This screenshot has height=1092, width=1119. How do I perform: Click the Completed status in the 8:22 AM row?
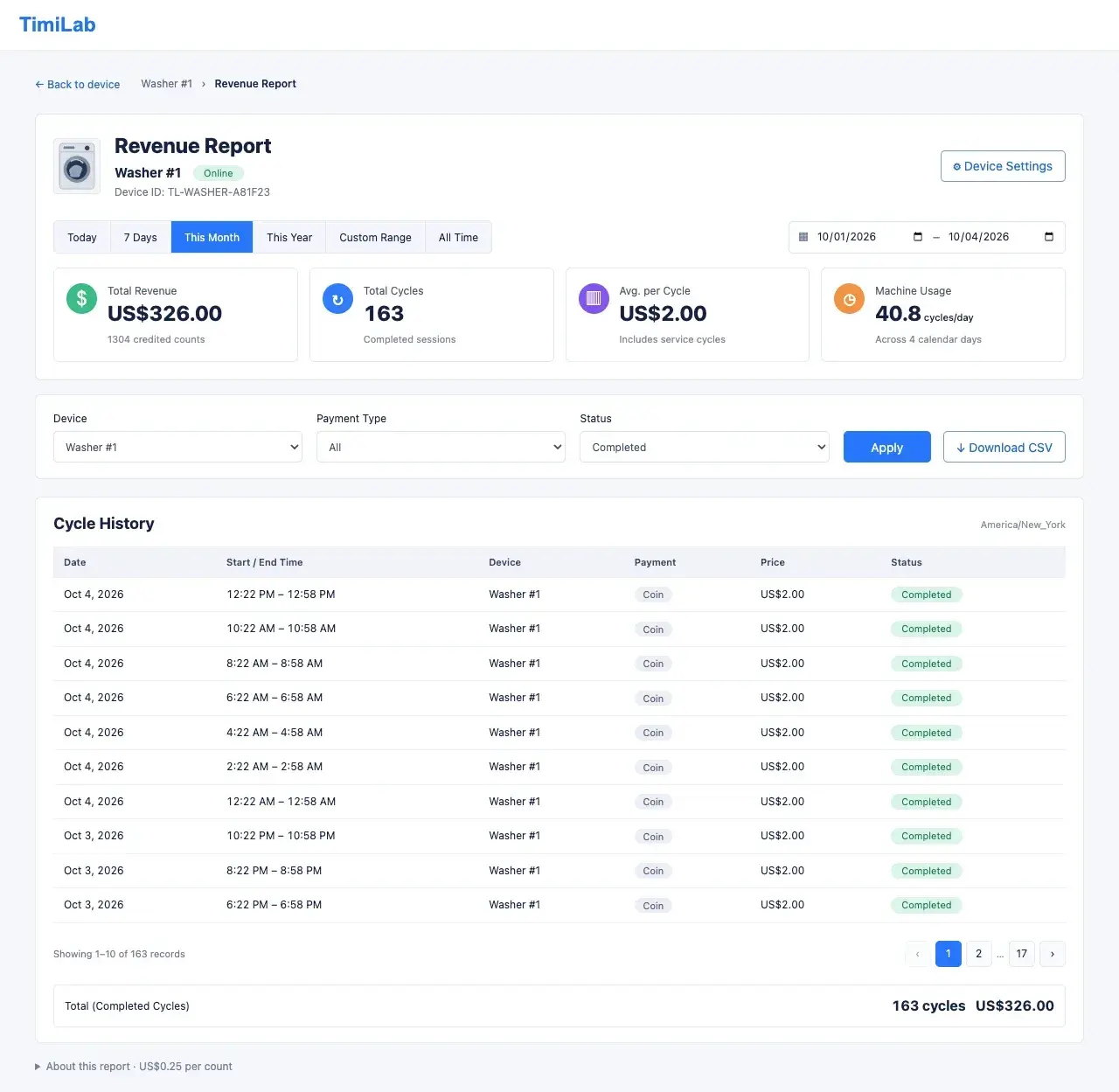coord(927,664)
